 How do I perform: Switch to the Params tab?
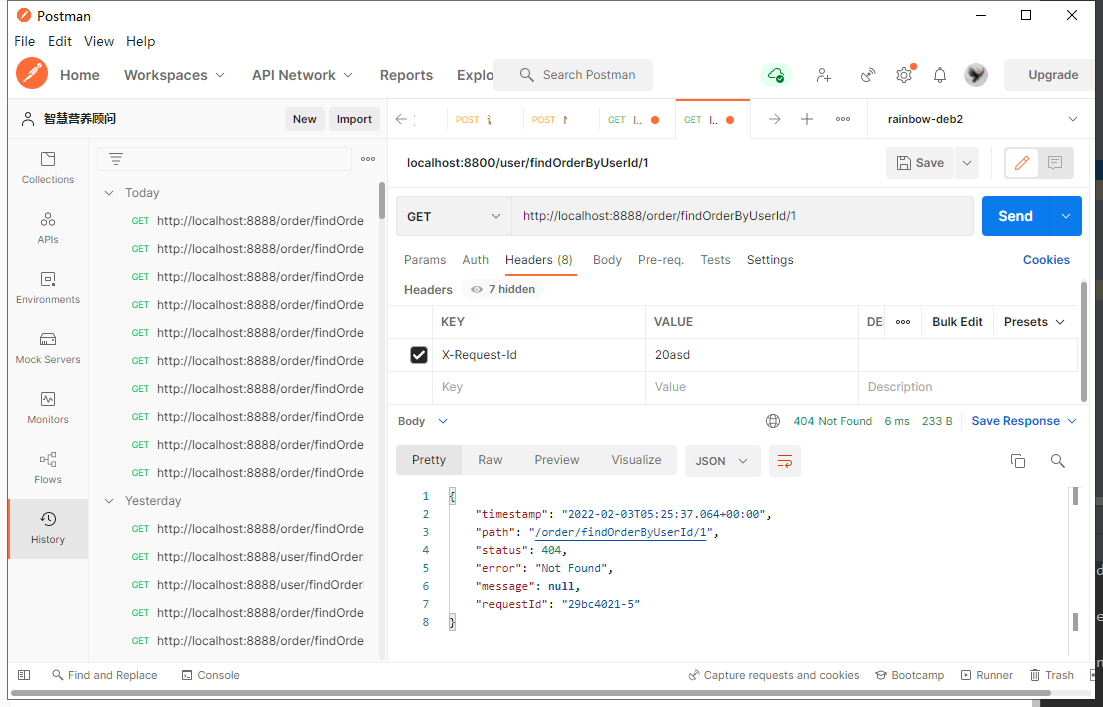pos(425,260)
